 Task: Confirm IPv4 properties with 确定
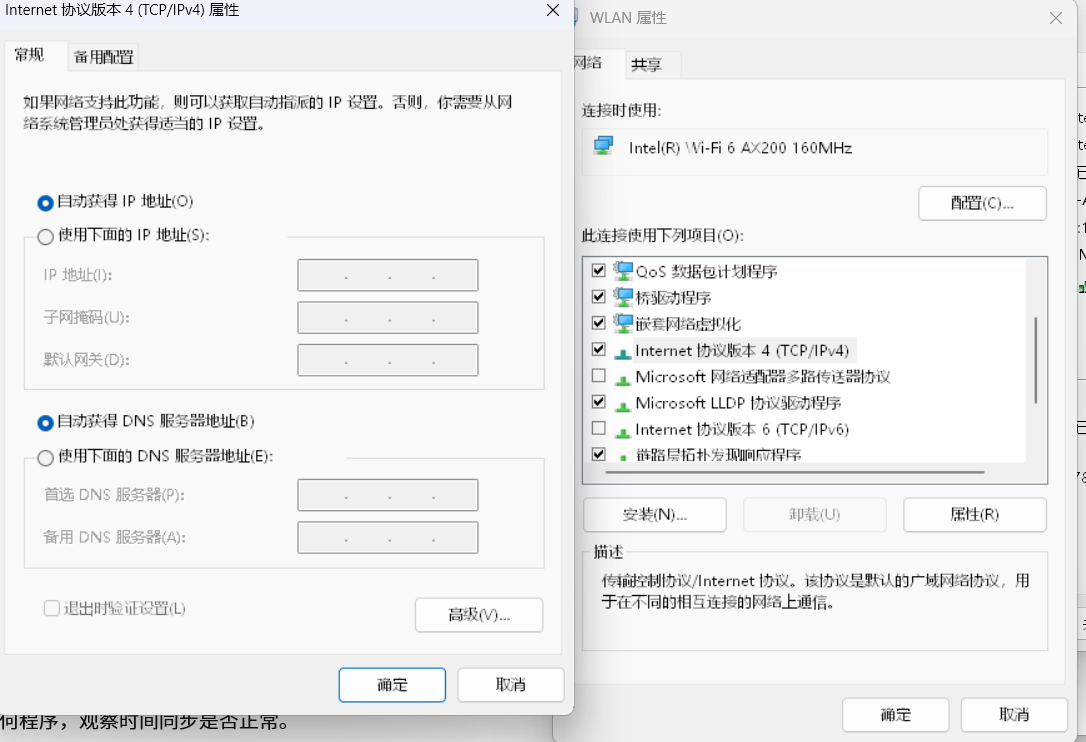click(x=392, y=684)
